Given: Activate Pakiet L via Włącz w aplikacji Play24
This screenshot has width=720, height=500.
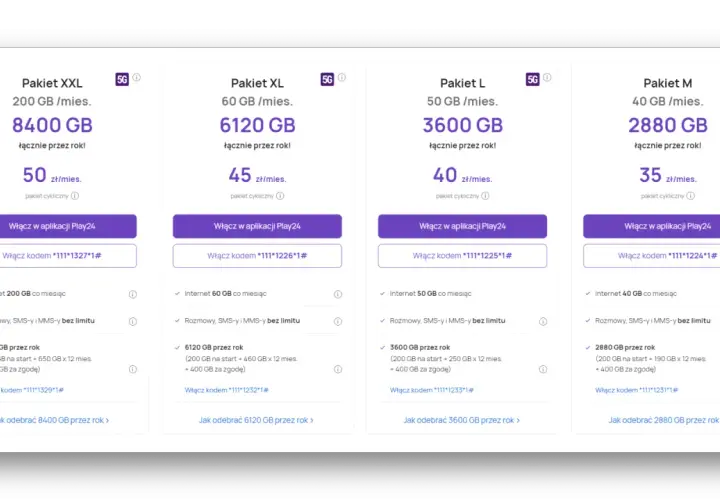Looking at the screenshot, I should click(462, 226).
